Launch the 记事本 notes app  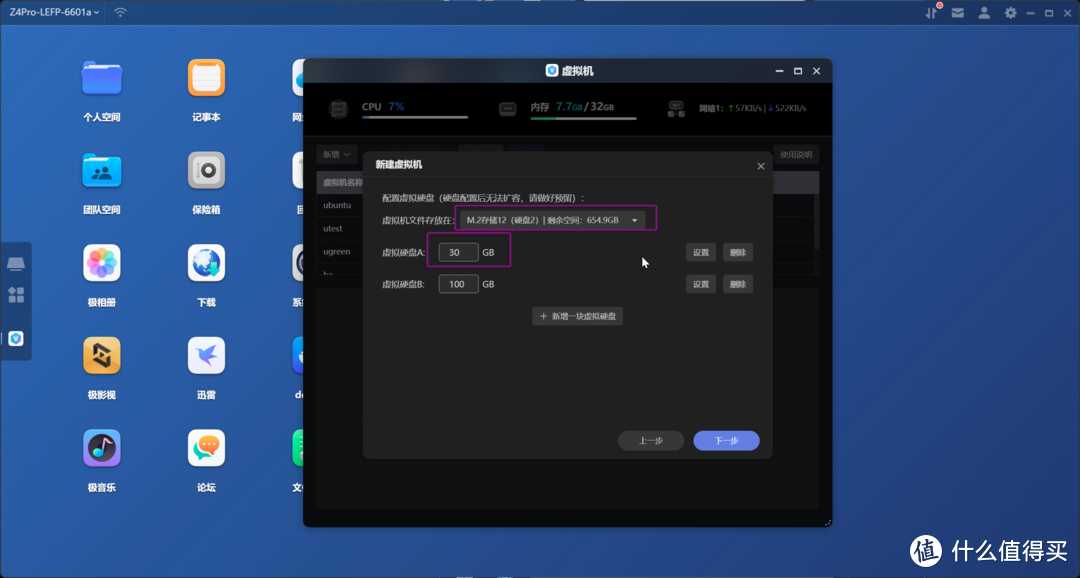pos(206,79)
